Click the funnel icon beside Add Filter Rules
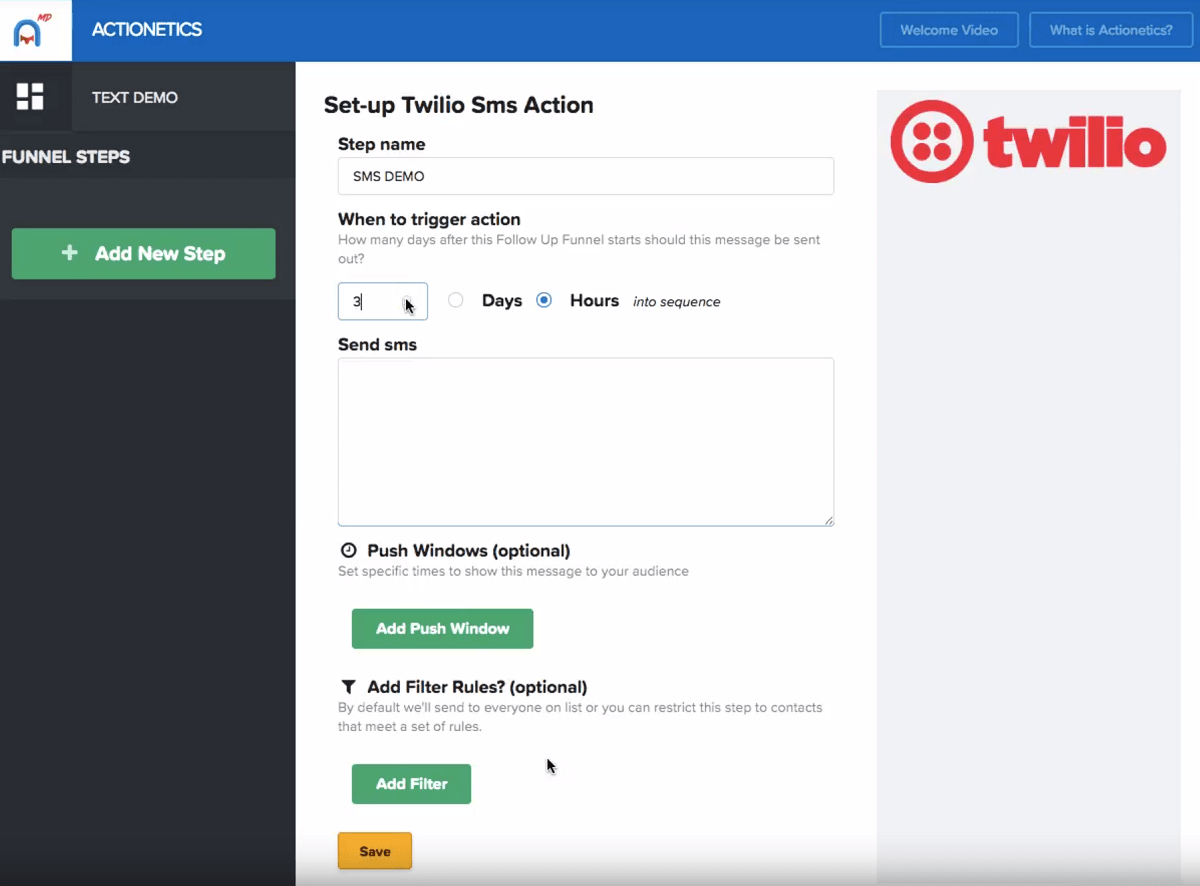The image size is (1200, 886). 348,687
